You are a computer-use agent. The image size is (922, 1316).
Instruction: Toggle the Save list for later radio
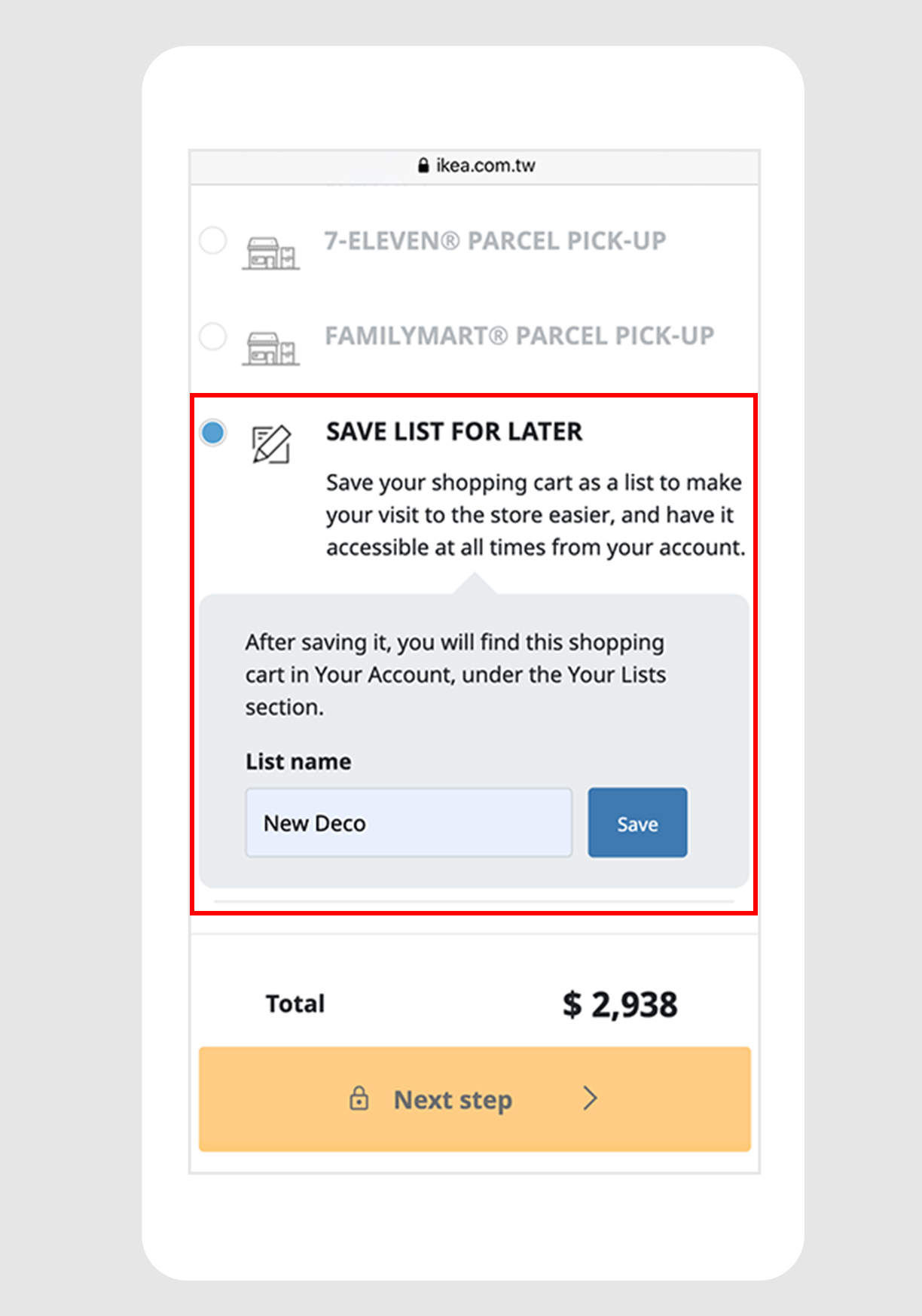[x=212, y=433]
